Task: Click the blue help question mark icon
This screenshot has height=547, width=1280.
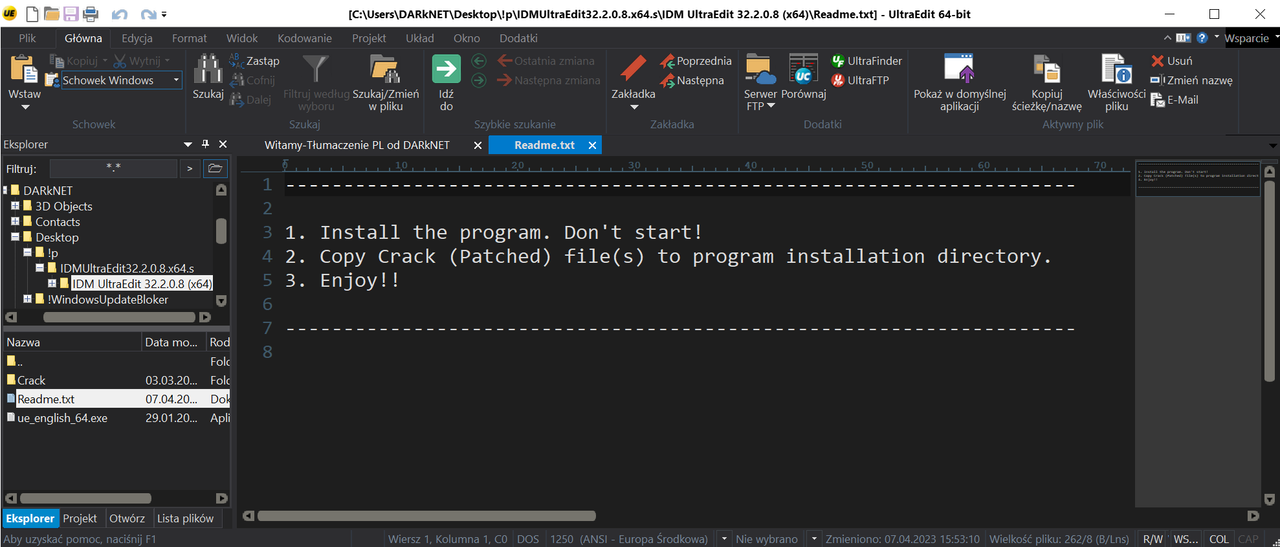Action: tap(1201, 38)
